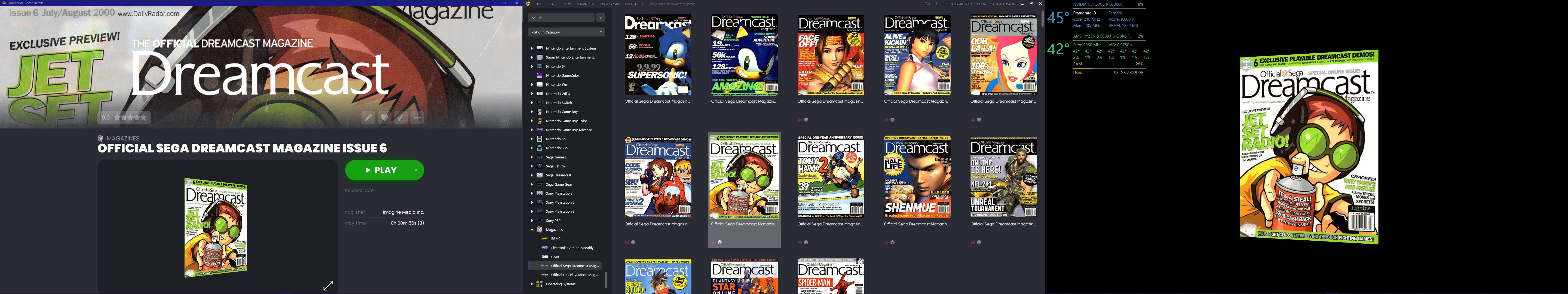Screen dimensions: 1568x294
Task: Open the TOOLS menu
Action: click(x=553, y=4)
